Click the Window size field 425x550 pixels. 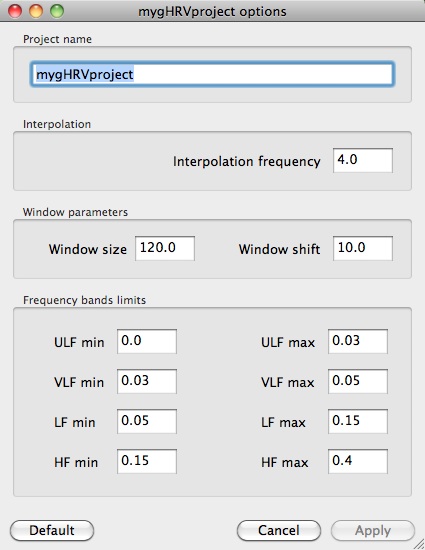165,248
